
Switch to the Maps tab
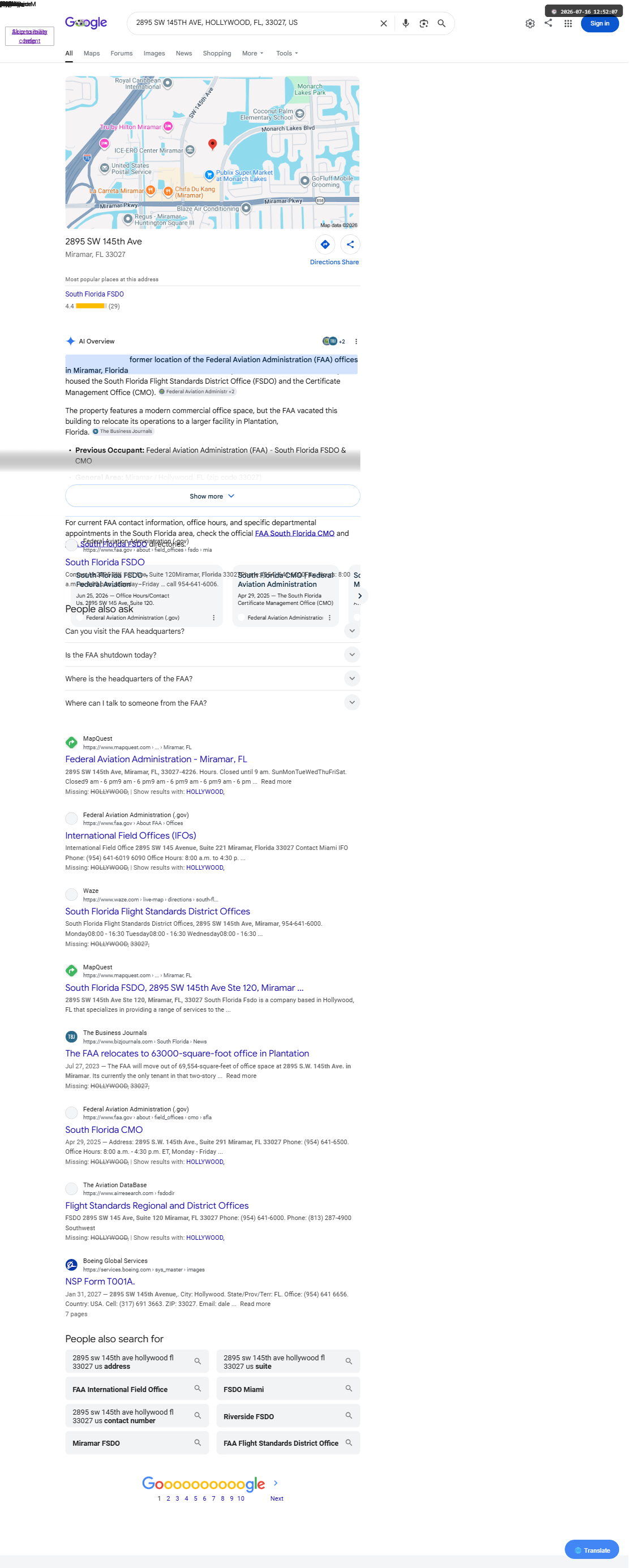tap(92, 54)
